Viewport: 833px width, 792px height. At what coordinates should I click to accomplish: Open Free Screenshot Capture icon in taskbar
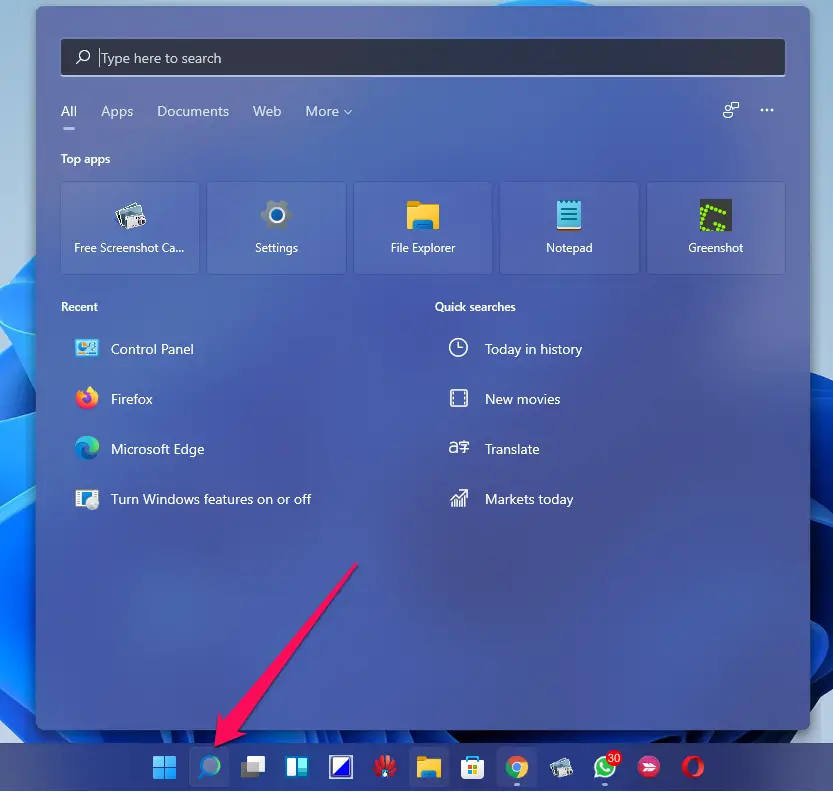(x=560, y=767)
